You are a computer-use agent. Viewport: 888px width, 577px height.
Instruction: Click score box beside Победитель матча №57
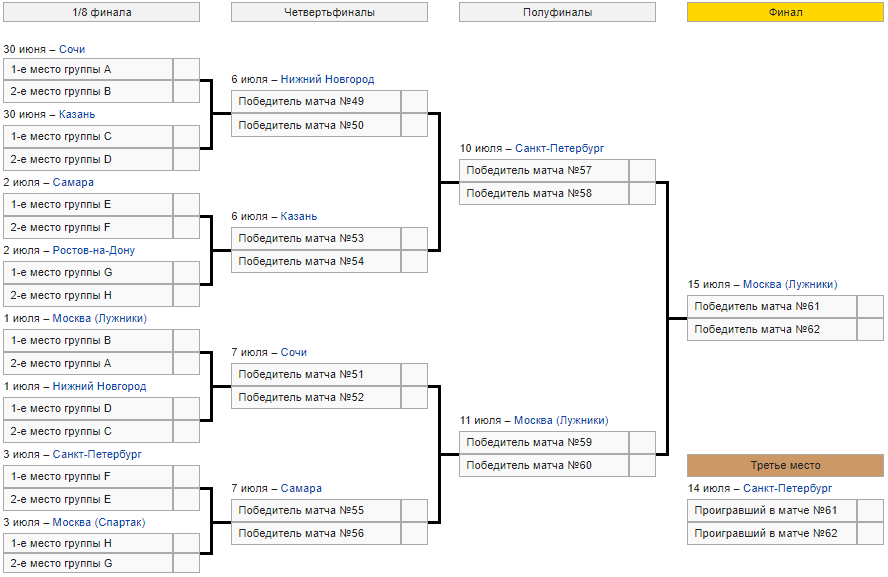642,170
